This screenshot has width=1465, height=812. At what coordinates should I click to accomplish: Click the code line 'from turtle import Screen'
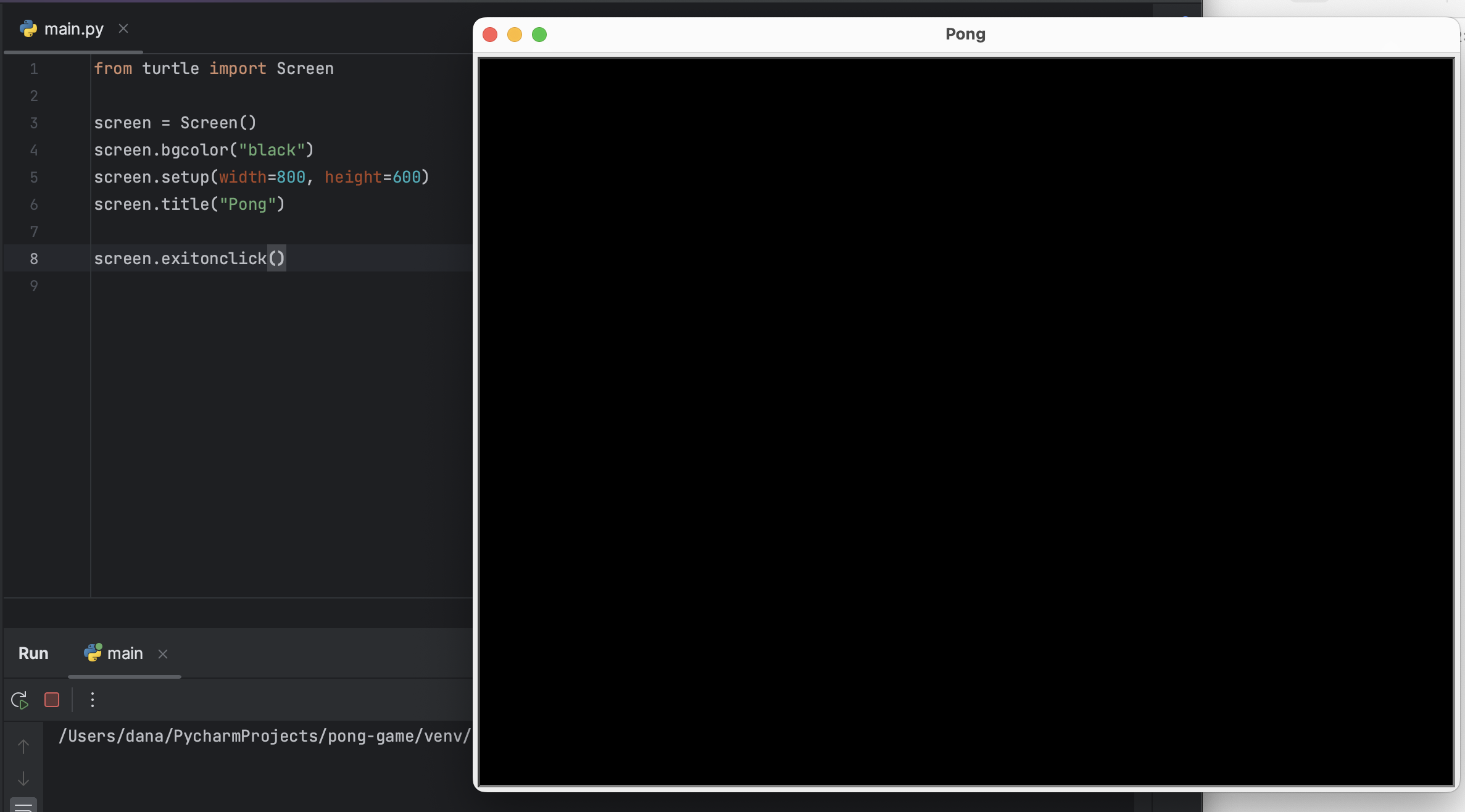(x=214, y=68)
